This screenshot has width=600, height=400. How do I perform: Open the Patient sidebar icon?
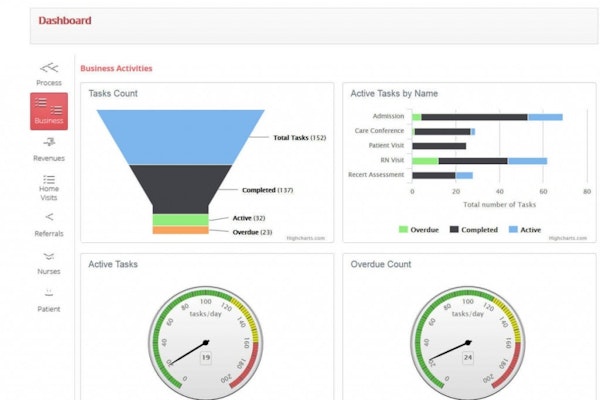click(49, 294)
